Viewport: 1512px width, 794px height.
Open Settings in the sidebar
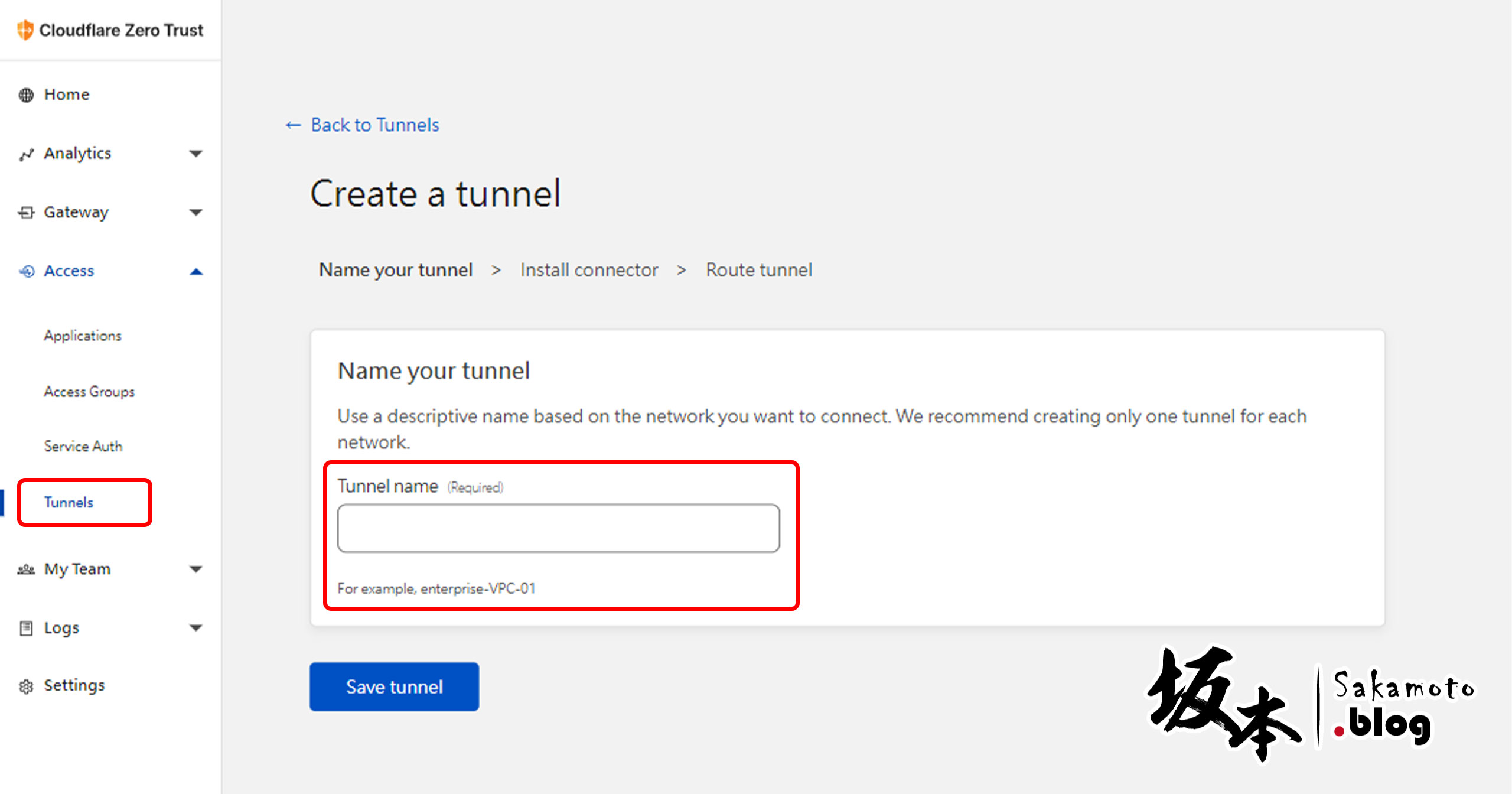tap(74, 685)
